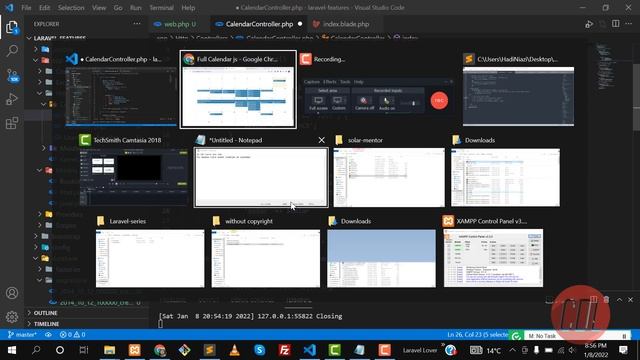This screenshot has width=640, height=360.
Task: Open FileZilla from taskbar
Action: coord(284,350)
